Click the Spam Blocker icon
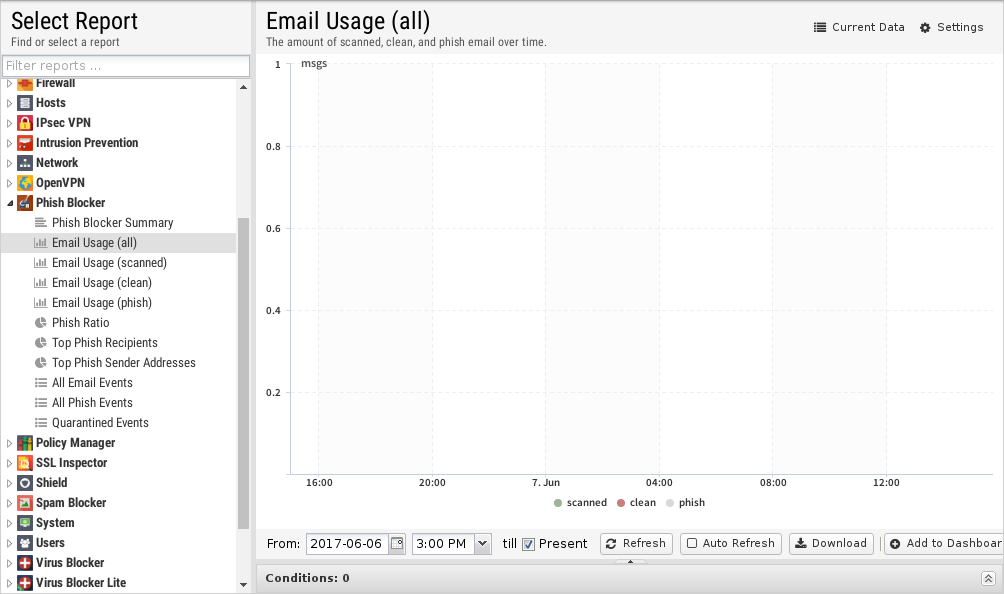The height and width of the screenshot is (594, 1004). (x=25, y=503)
